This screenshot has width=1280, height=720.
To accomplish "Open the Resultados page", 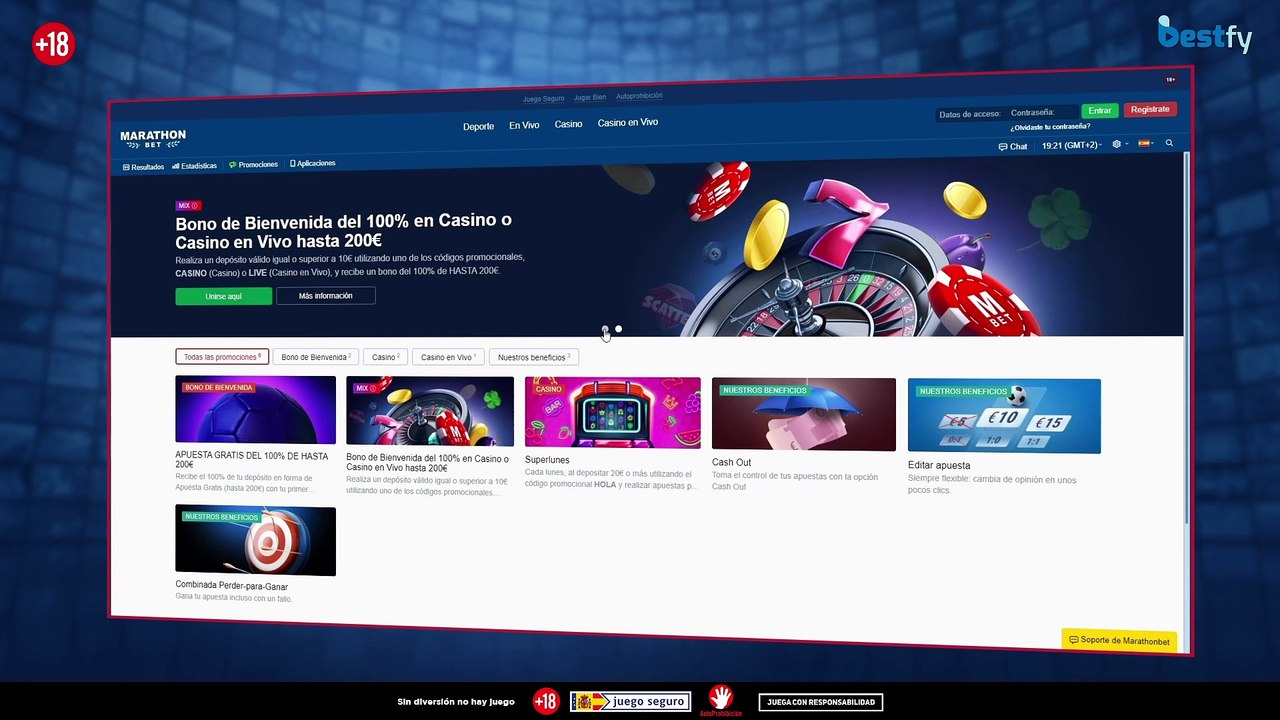I will (143, 167).
